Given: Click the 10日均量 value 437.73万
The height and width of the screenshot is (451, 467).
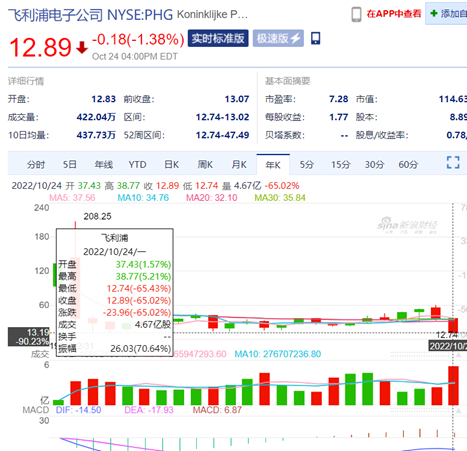Looking at the screenshot, I should pyautogui.click(x=96, y=135).
